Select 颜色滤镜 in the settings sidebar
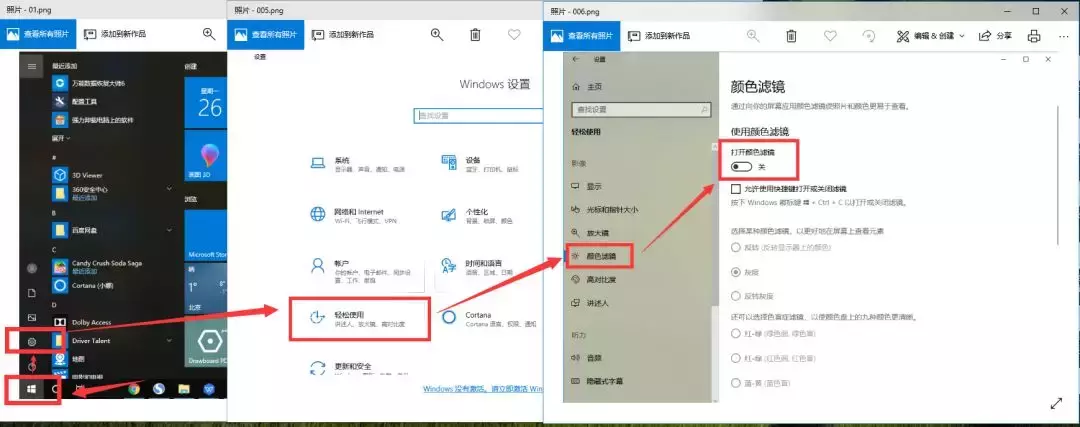Viewport: 1080px width, 427px height. [601, 257]
